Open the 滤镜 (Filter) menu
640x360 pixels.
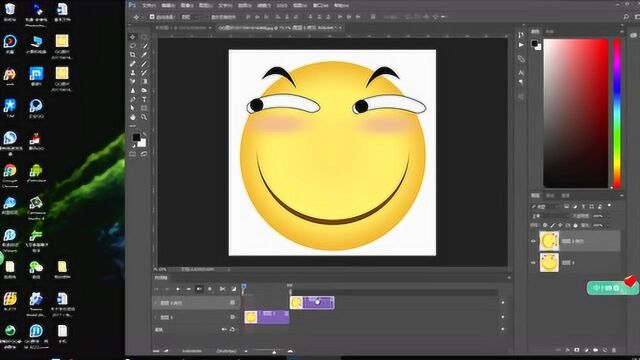[264, 6]
